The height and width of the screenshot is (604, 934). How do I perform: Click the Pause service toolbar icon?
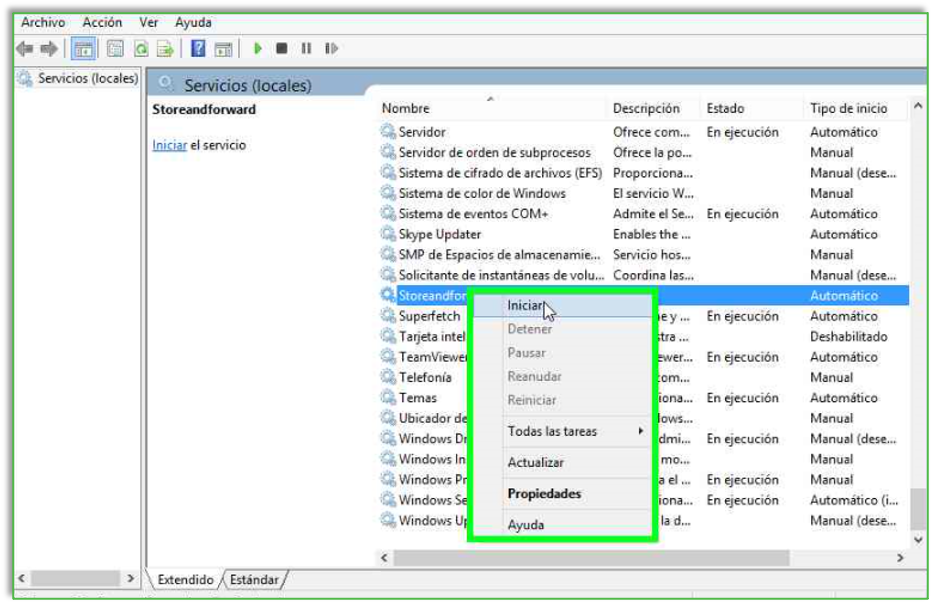click(x=306, y=48)
